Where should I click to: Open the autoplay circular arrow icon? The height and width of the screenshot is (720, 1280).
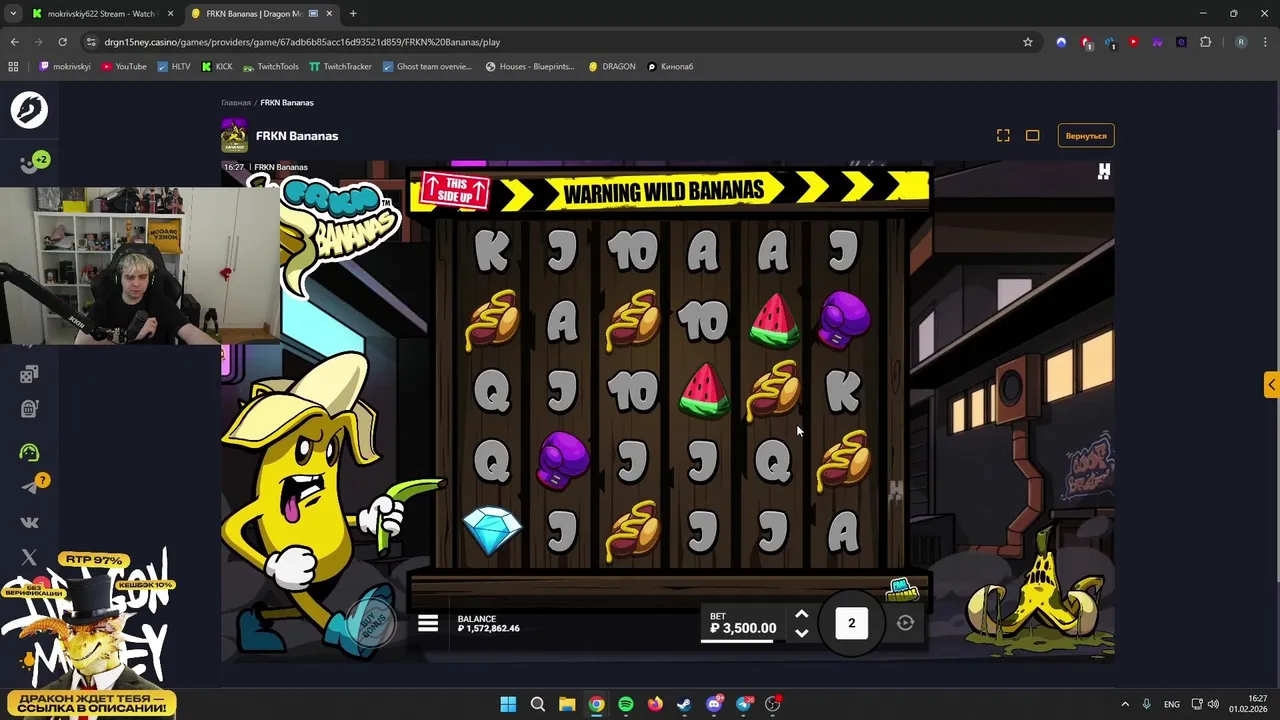[905, 623]
